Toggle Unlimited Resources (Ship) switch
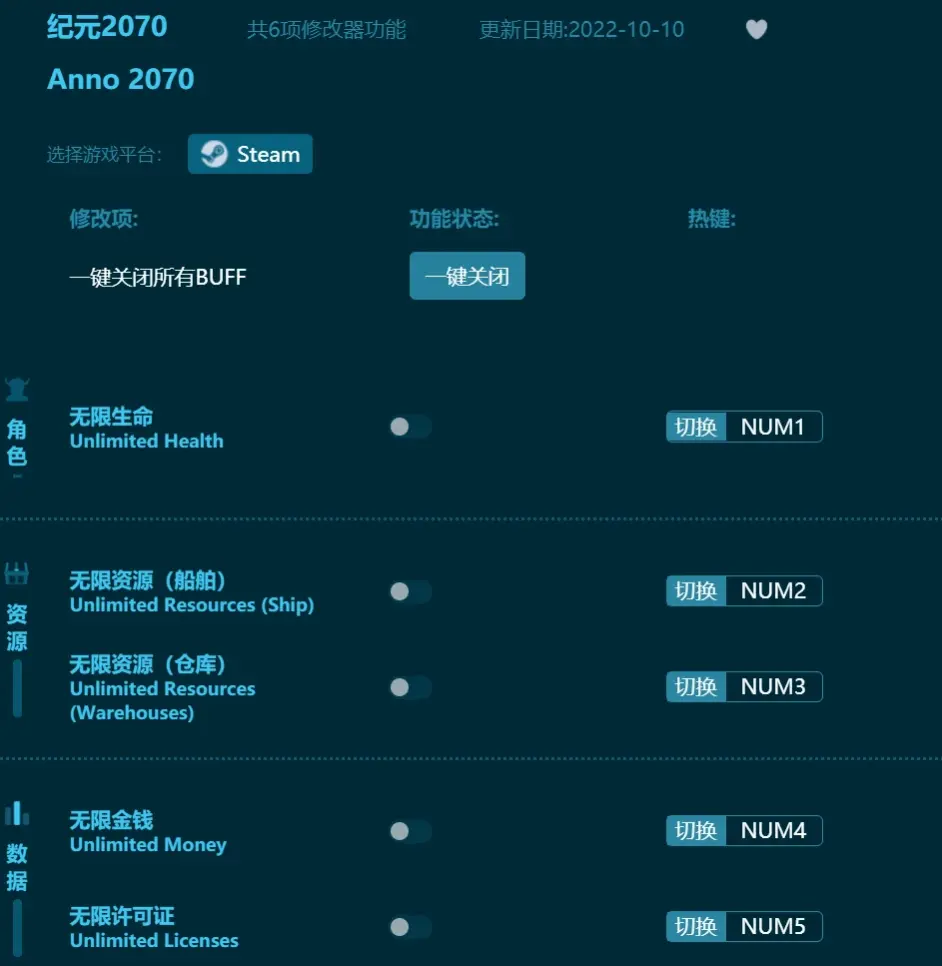The height and width of the screenshot is (966, 942). coord(410,591)
